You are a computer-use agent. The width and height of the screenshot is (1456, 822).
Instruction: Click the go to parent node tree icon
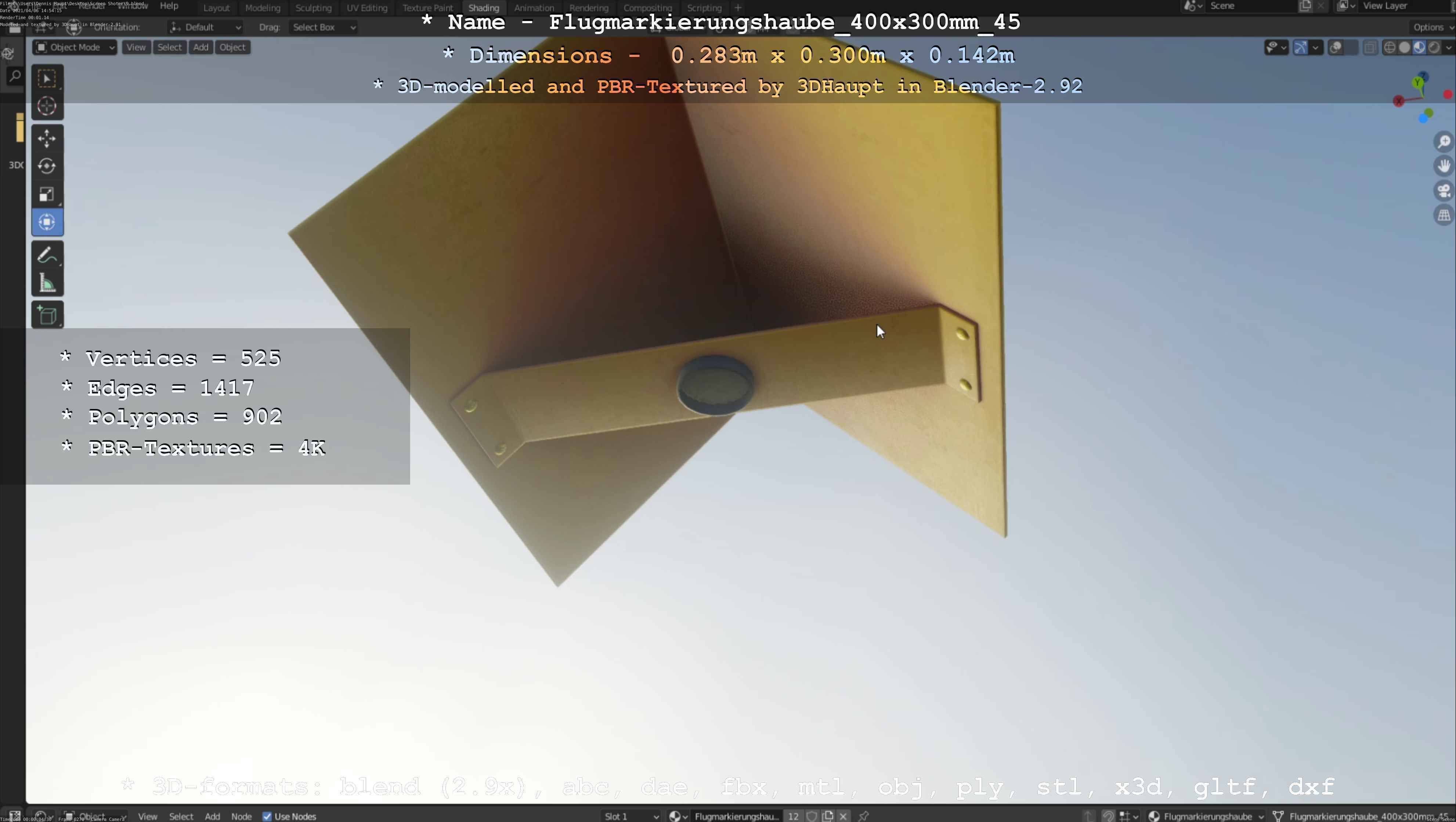[1089, 816]
